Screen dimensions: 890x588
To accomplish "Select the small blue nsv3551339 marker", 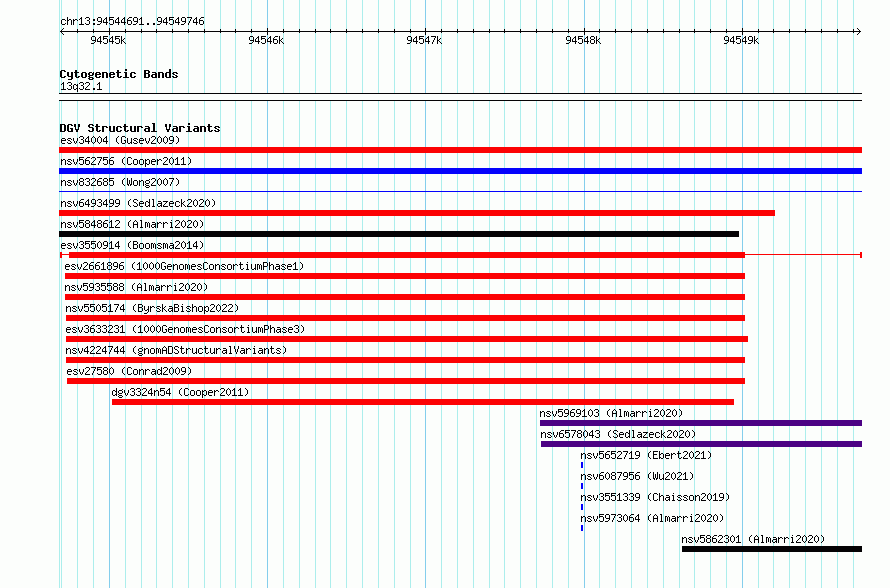I will [582, 507].
